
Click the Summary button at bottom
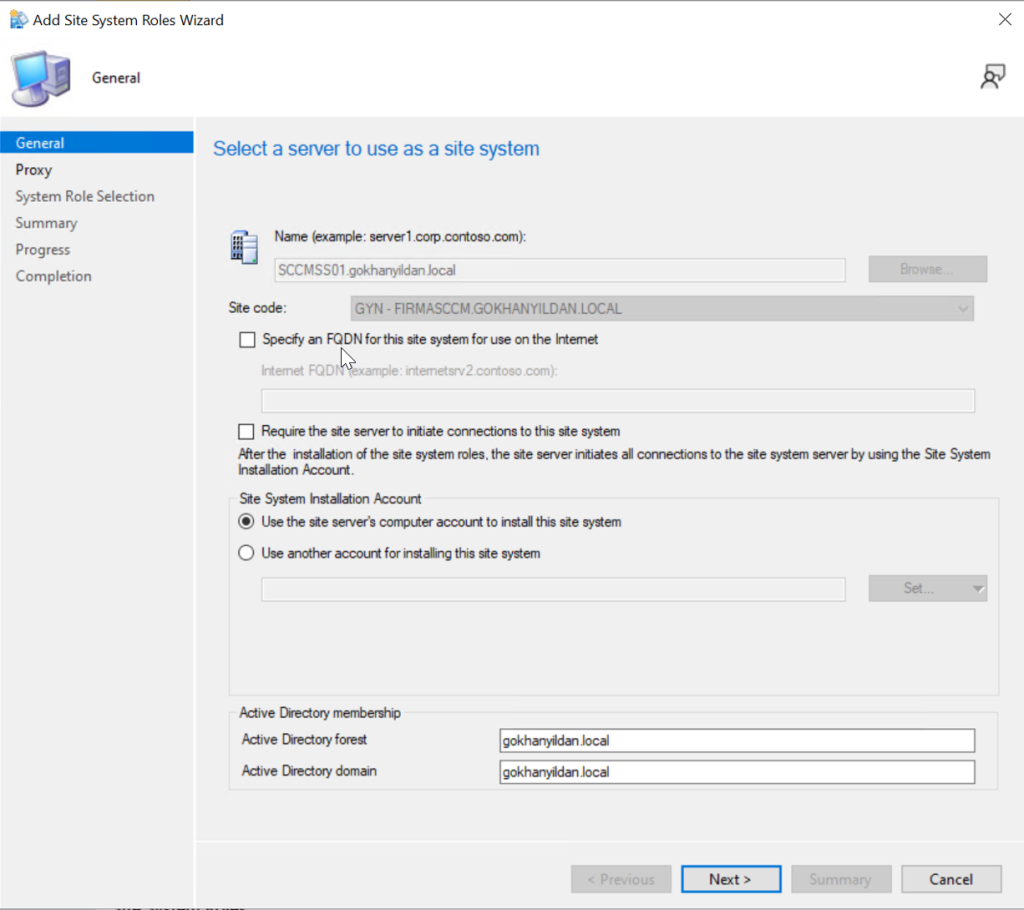[x=841, y=879]
